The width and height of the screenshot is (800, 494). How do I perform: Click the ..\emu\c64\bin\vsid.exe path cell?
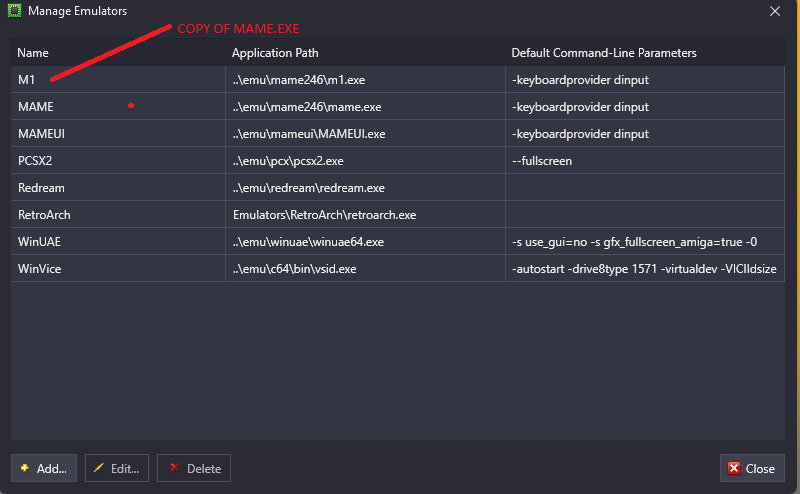coord(365,269)
